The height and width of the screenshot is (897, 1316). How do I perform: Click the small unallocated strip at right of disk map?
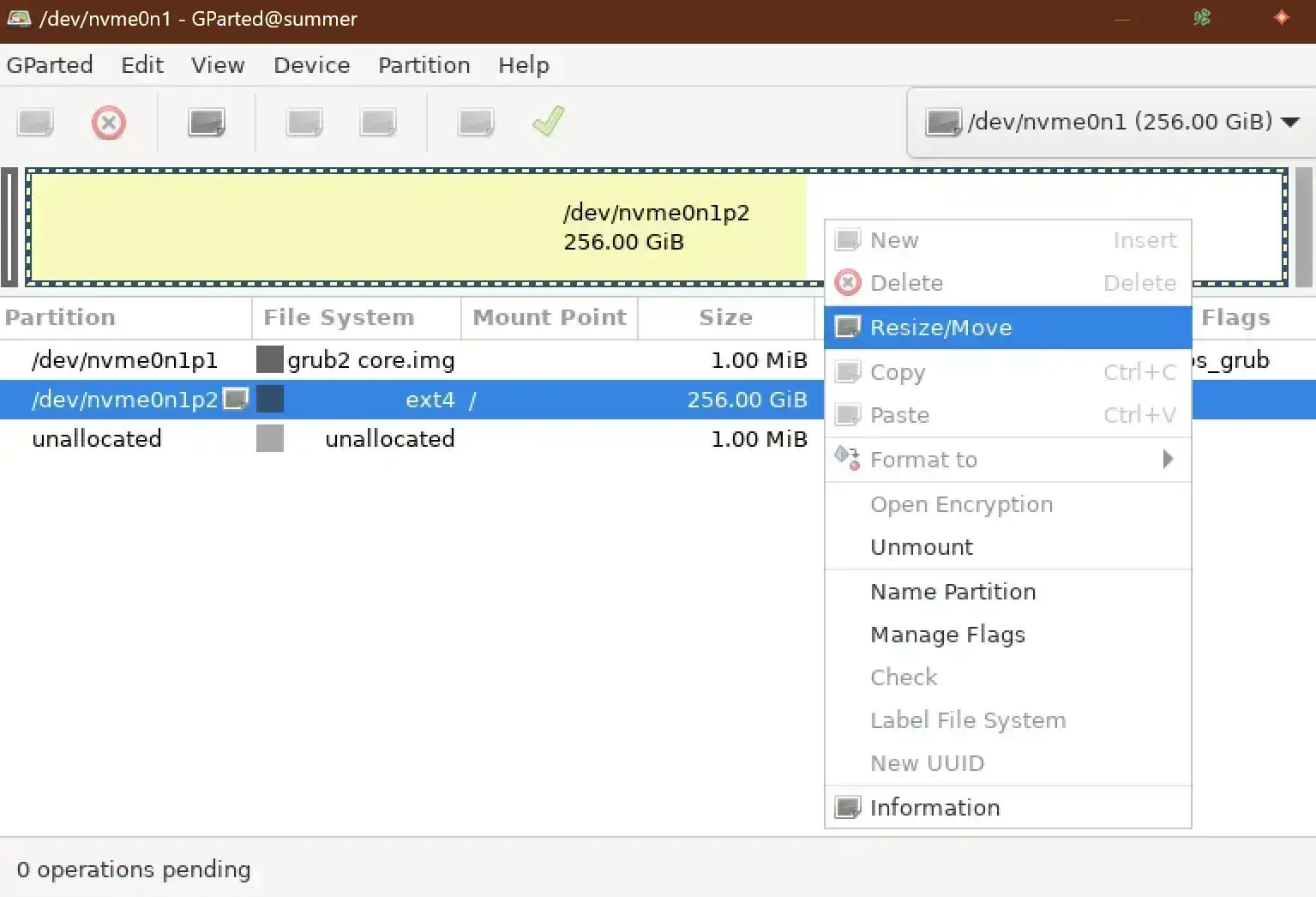1303,227
